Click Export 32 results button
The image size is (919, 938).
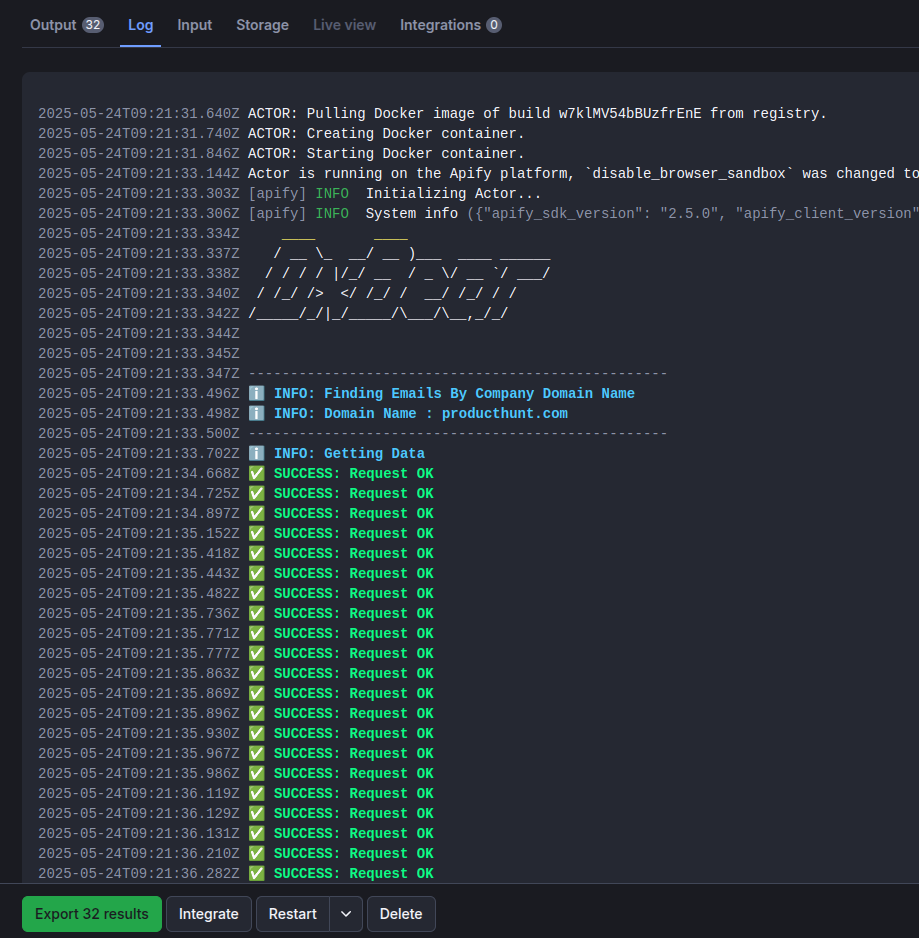click(92, 913)
